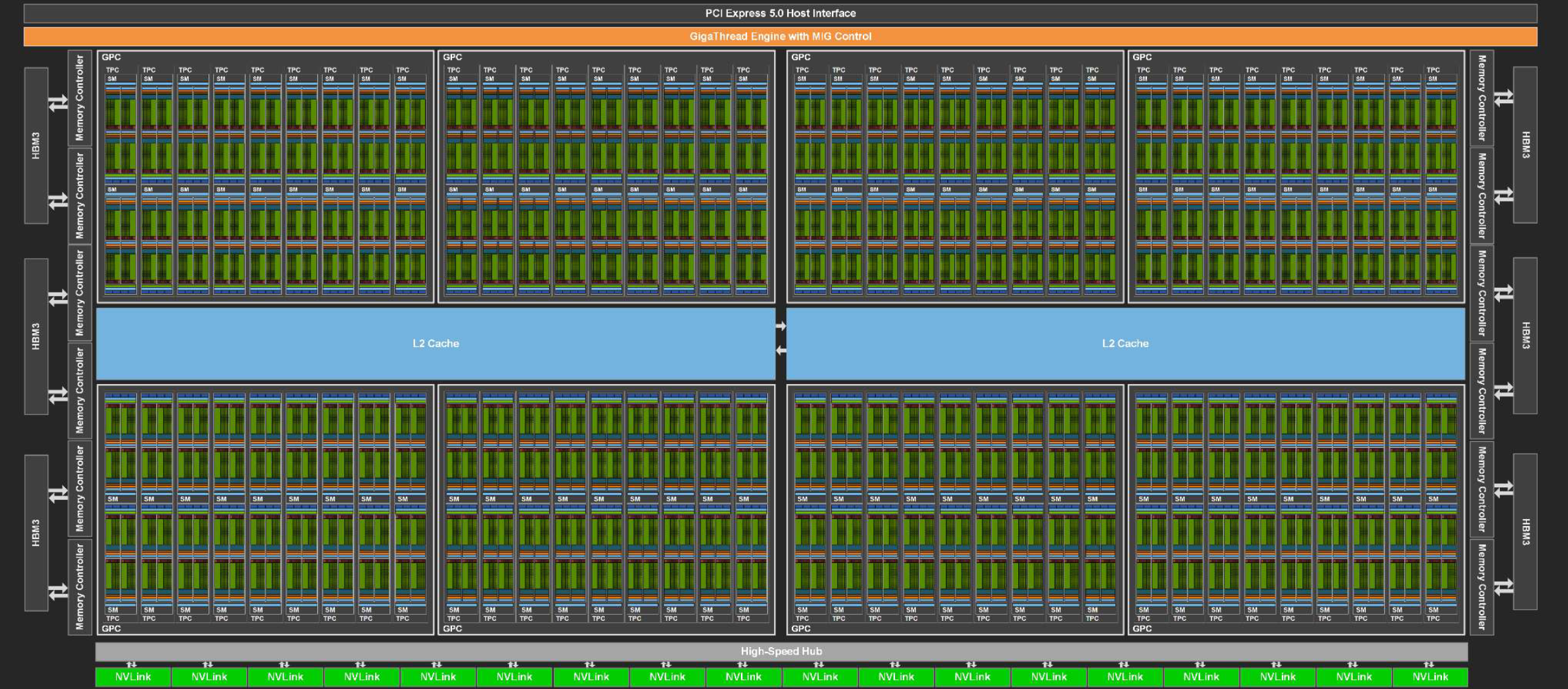The height and width of the screenshot is (689, 1568).
Task: Select the middle-left HBM3 memory block
Action: [x=36, y=336]
